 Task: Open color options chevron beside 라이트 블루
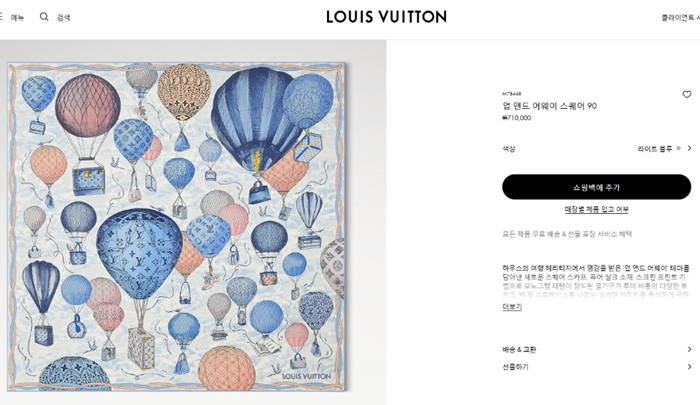[689, 148]
